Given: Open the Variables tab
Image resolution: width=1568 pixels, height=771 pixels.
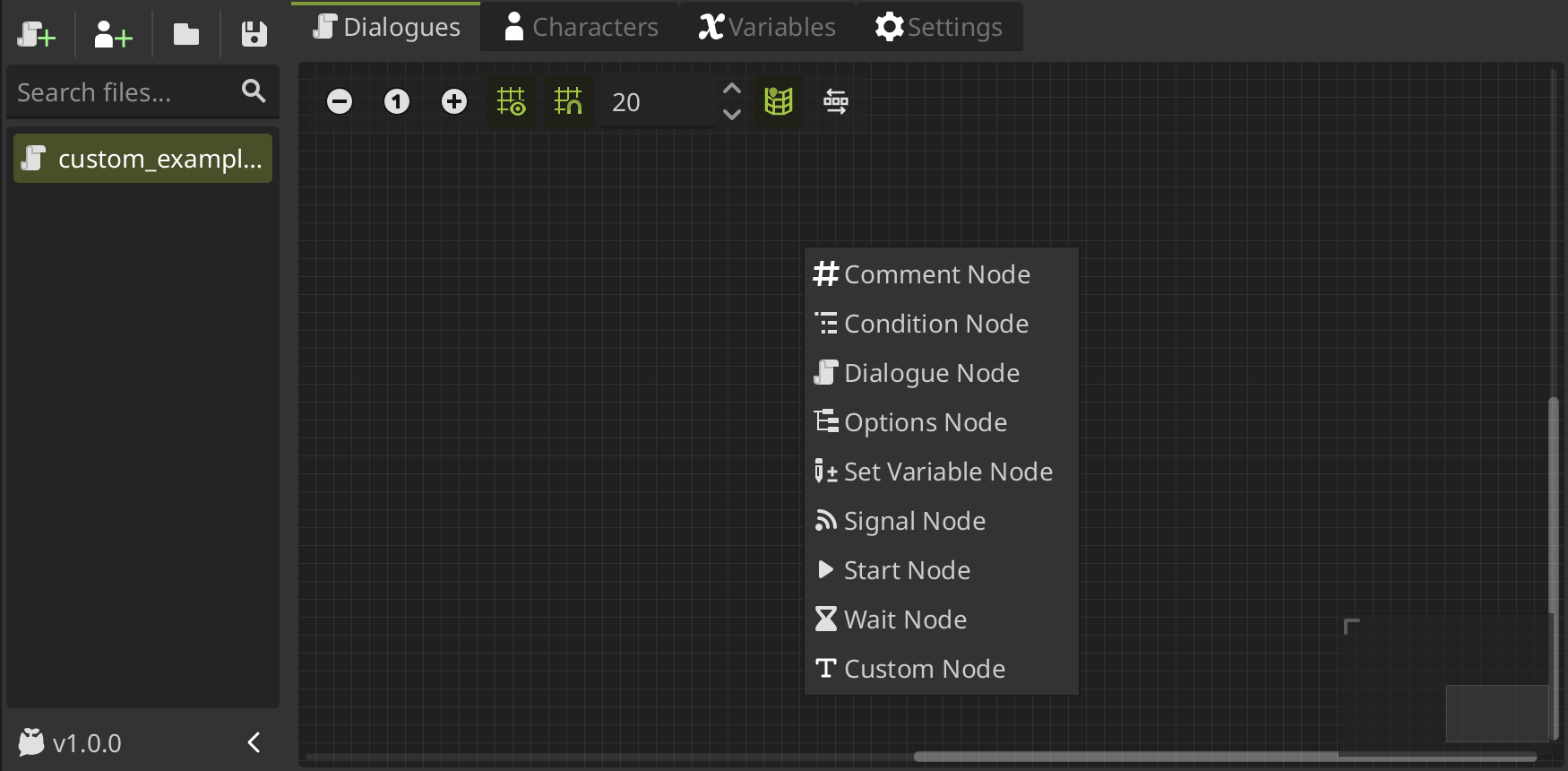Looking at the screenshot, I should click(767, 27).
